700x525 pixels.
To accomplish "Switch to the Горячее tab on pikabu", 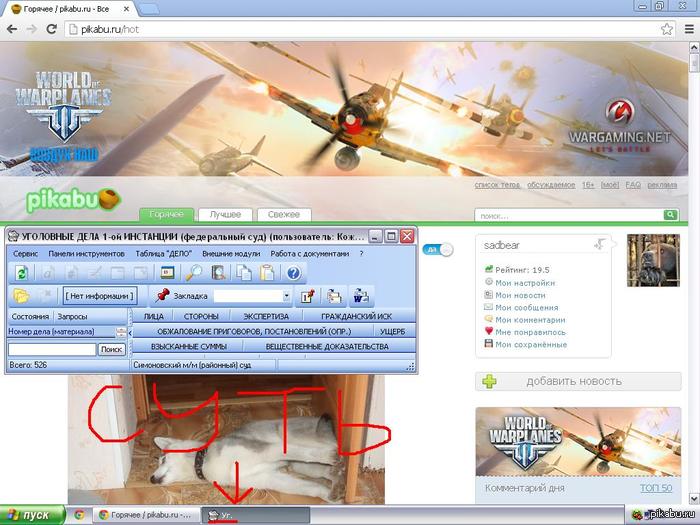I will click(167, 214).
